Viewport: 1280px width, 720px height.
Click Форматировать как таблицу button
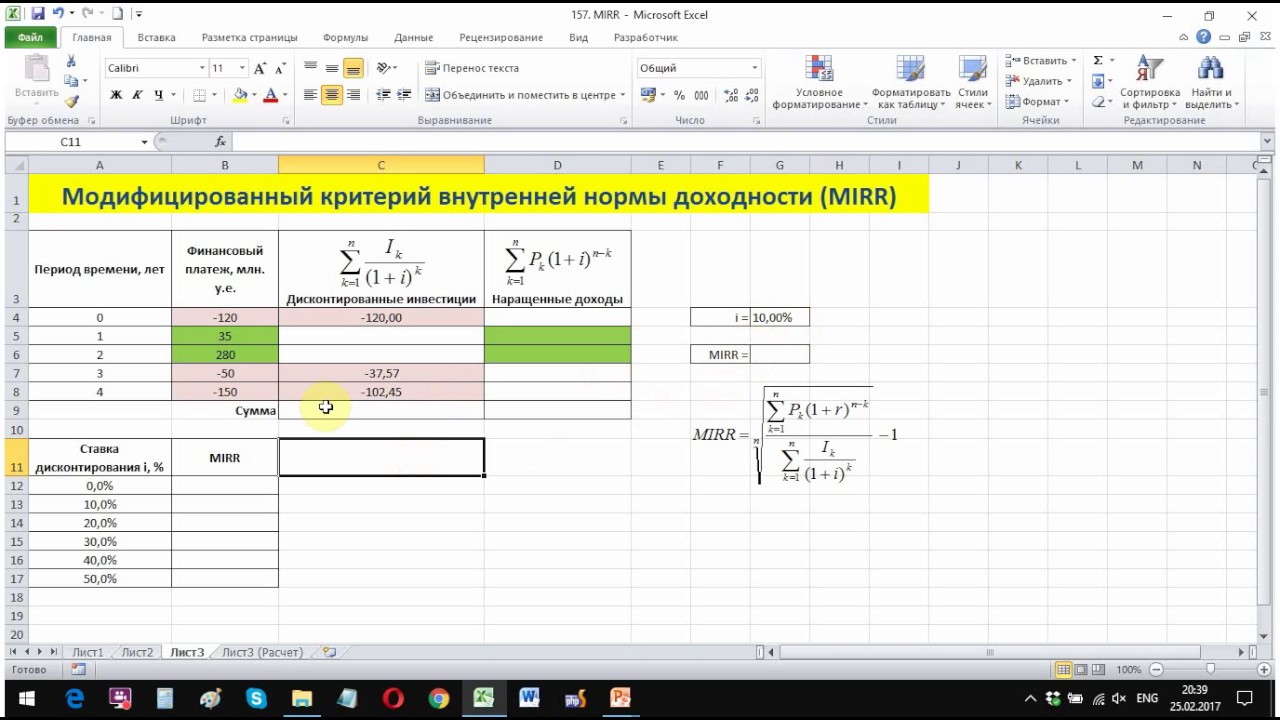click(910, 83)
